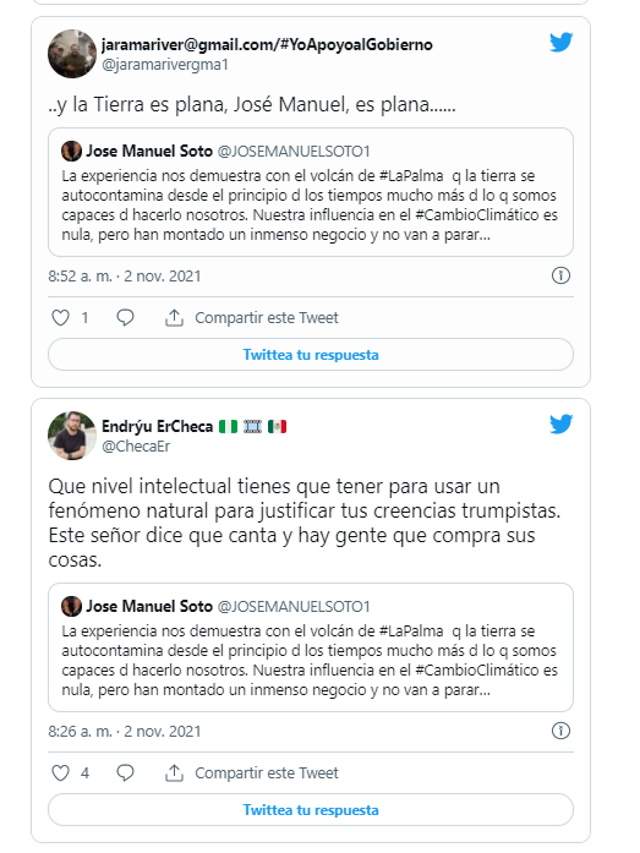Viewport: 640px width, 853px height.
Task: Like the tweet posted at 8:52 a. m.
Action: pyautogui.click(x=60, y=318)
